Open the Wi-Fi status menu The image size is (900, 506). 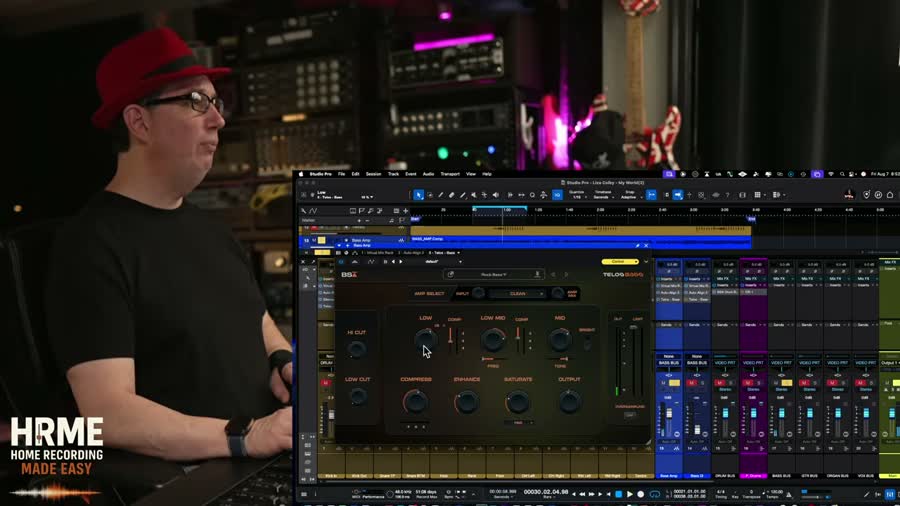(x=831, y=174)
